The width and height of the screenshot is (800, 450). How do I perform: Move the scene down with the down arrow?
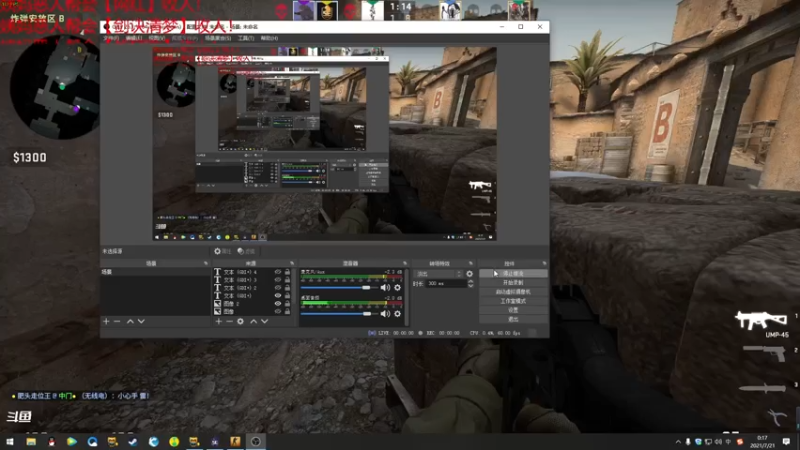[x=141, y=321]
